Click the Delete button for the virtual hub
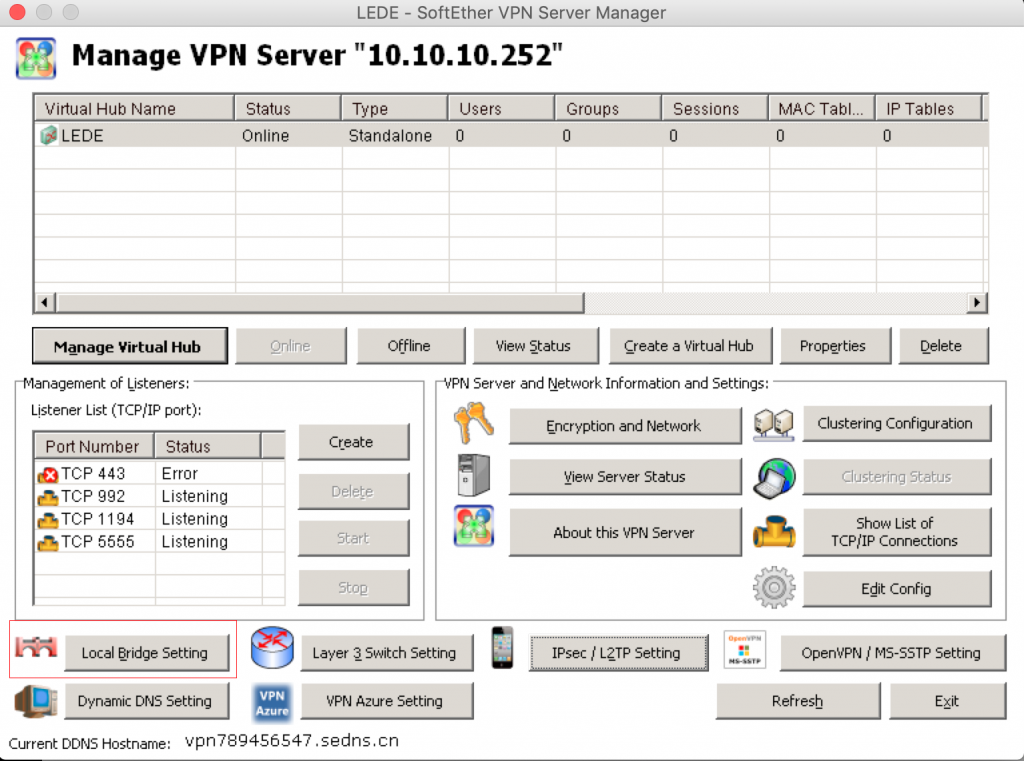This screenshot has height=761, width=1024. tap(944, 346)
